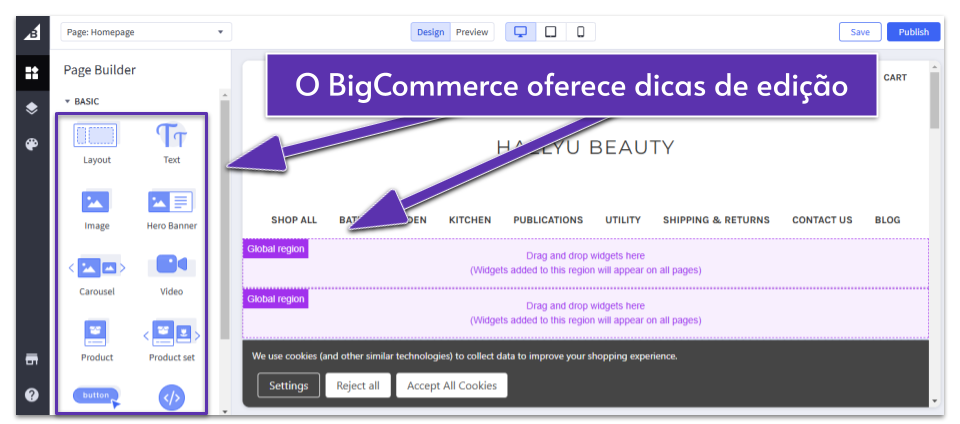The image size is (960, 424).
Task: Select the Hero Banner widget
Action: coord(172,210)
